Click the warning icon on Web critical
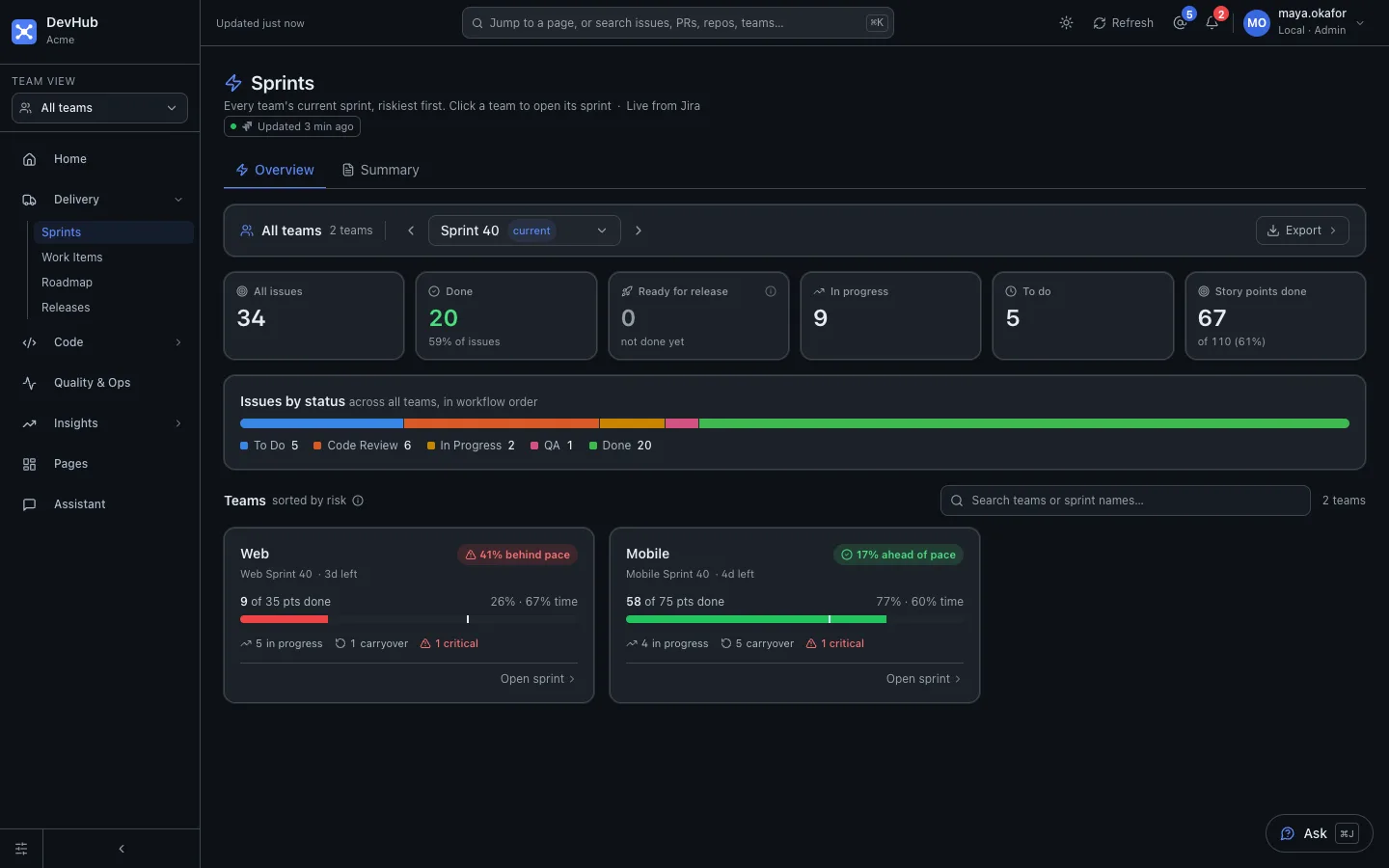The image size is (1389, 868). click(x=425, y=643)
